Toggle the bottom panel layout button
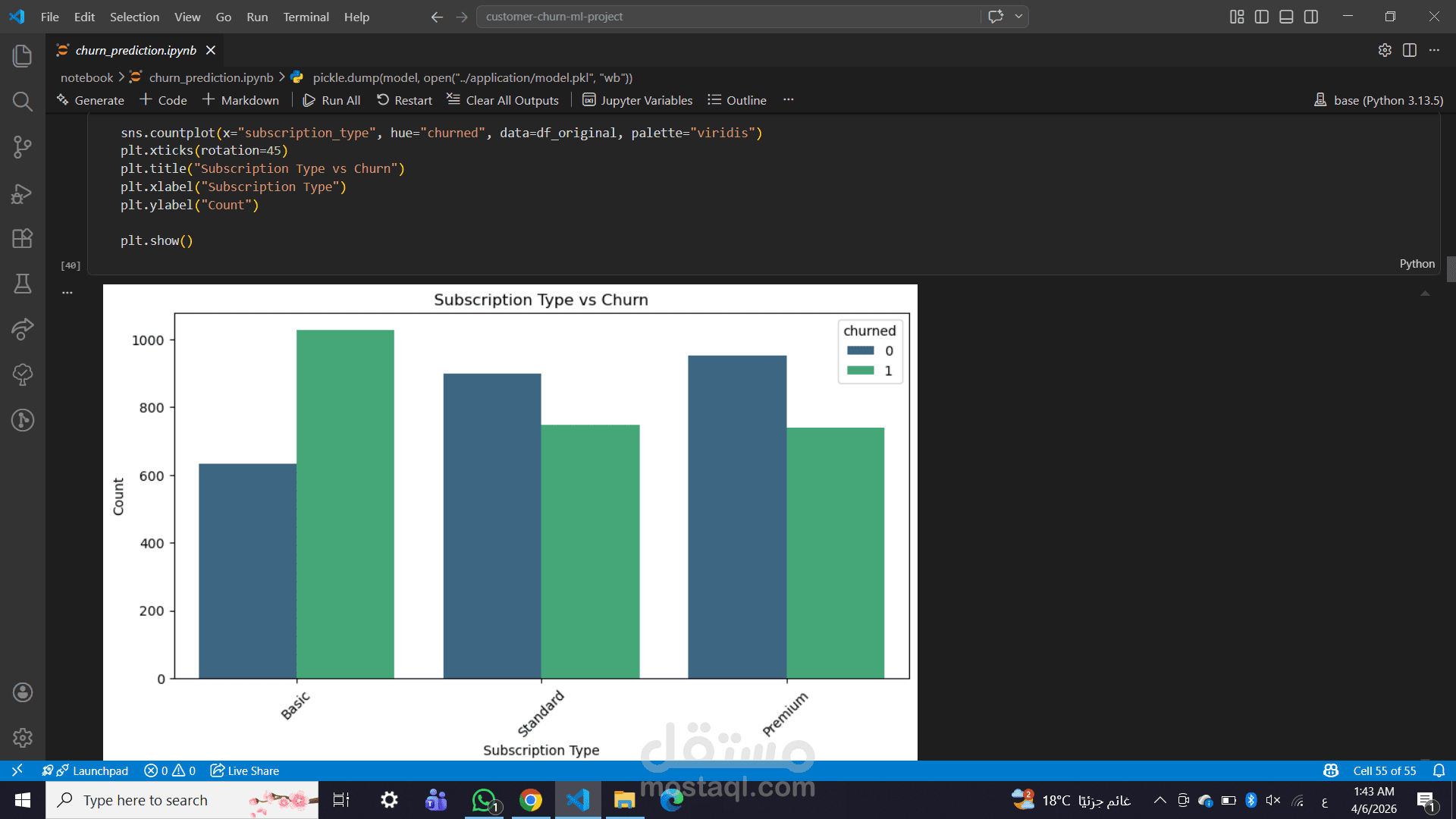 coord(1286,17)
